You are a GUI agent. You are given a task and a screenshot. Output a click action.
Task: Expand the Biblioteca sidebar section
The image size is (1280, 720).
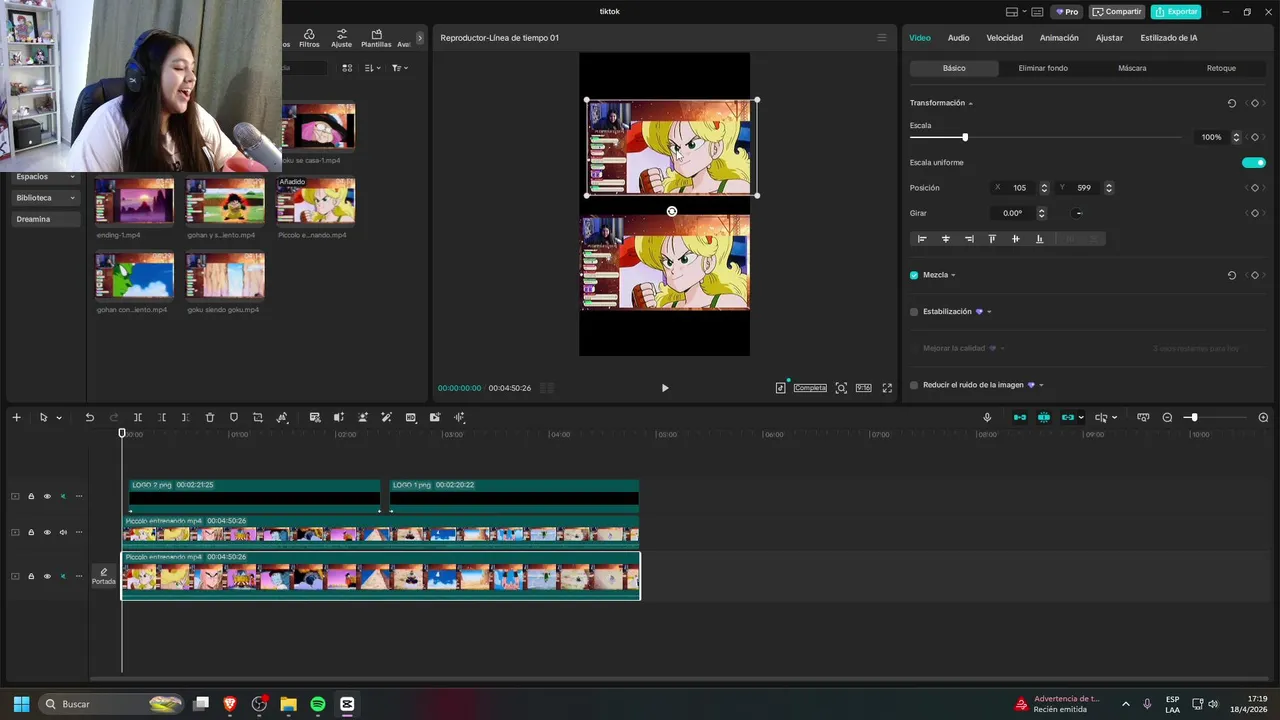point(72,198)
